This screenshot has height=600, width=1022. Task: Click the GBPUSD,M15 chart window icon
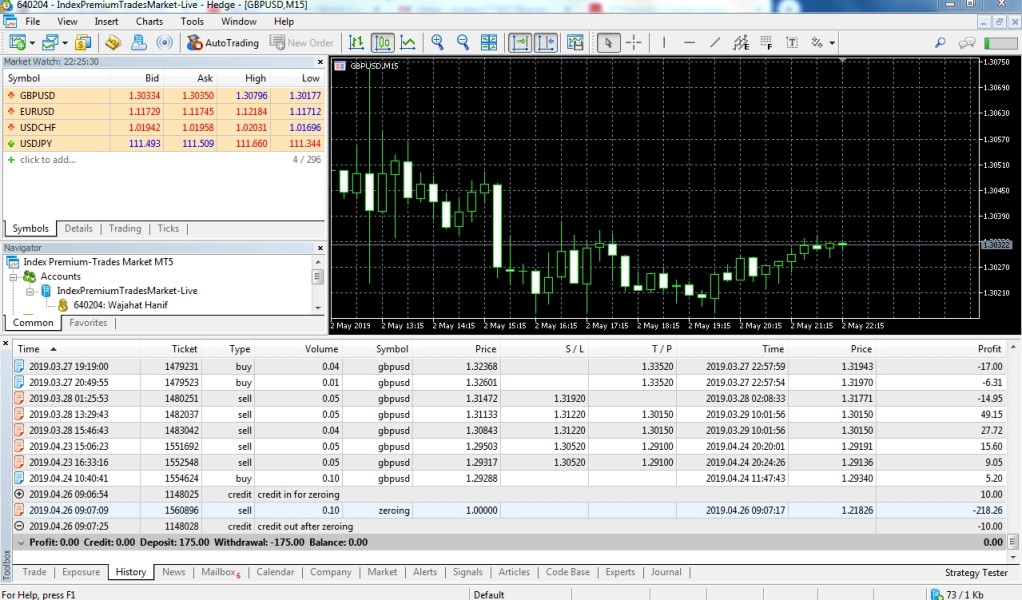click(340, 66)
